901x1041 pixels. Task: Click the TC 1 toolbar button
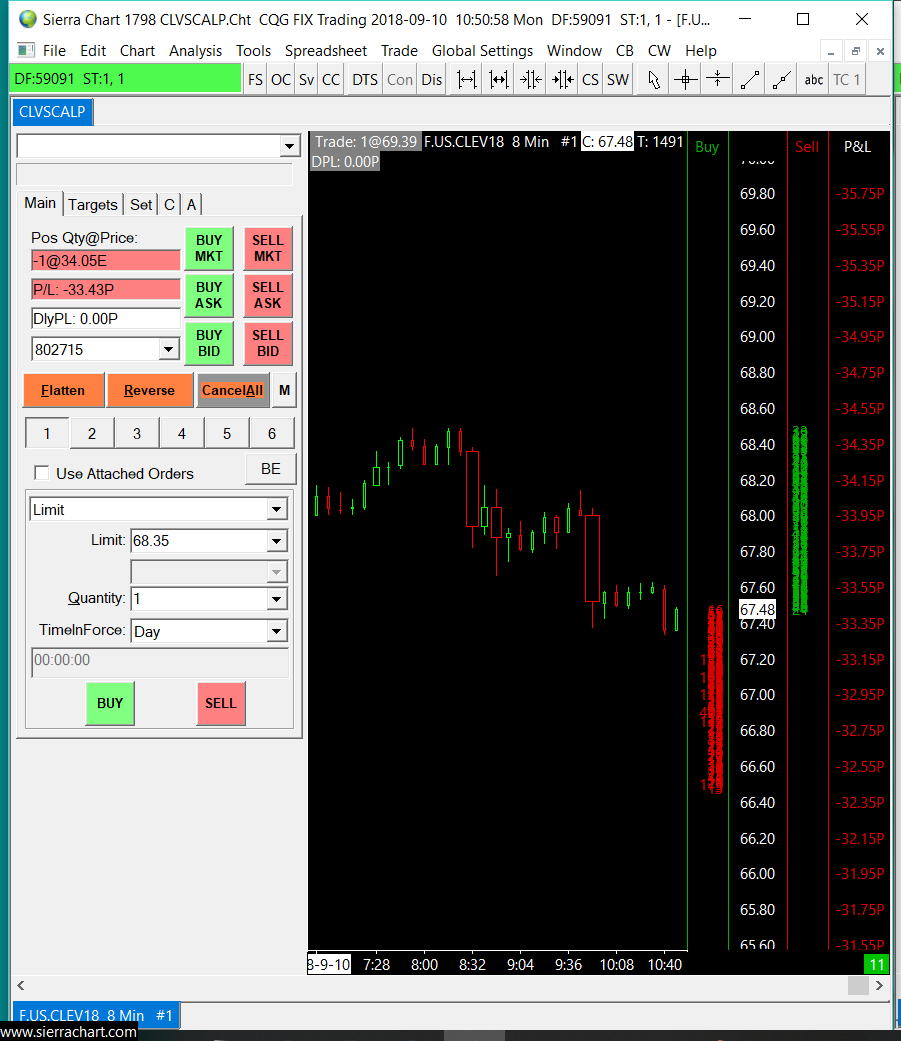[x=847, y=80]
